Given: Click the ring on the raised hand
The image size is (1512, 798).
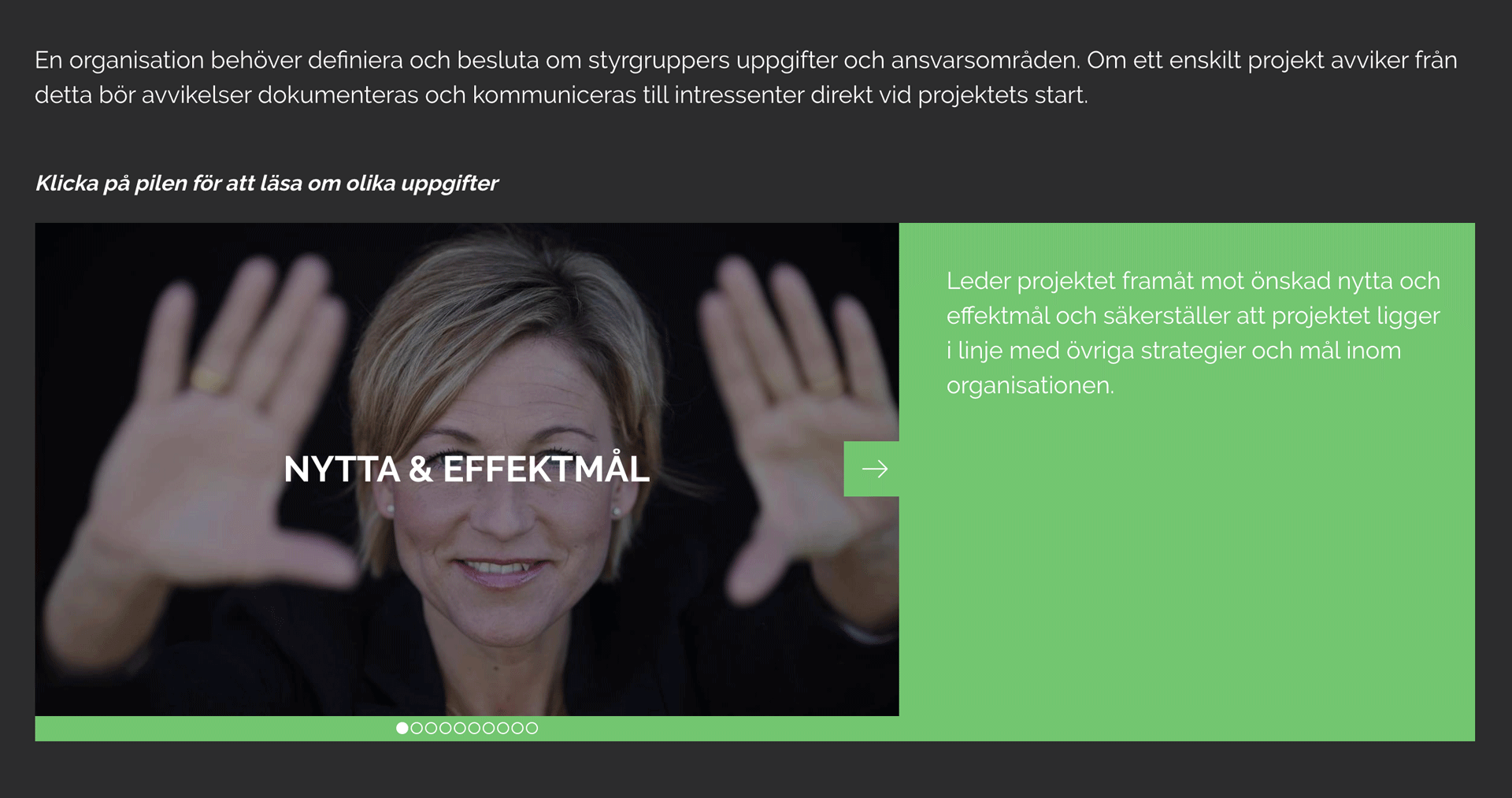Looking at the screenshot, I should pos(209,380).
